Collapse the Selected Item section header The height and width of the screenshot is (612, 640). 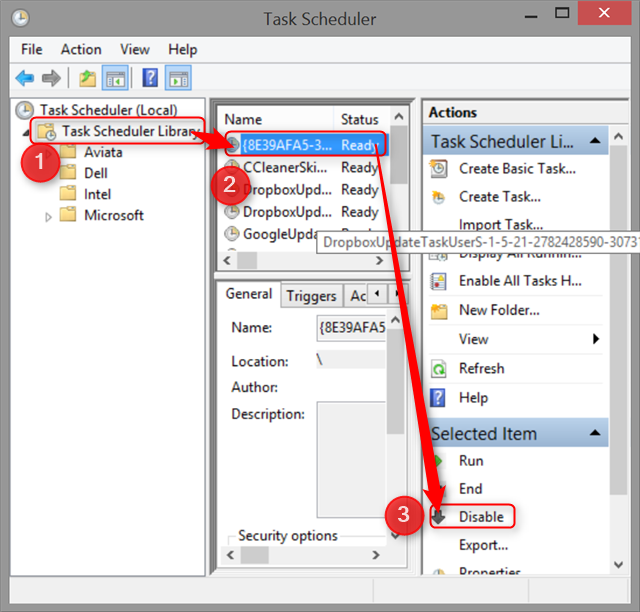(x=594, y=434)
